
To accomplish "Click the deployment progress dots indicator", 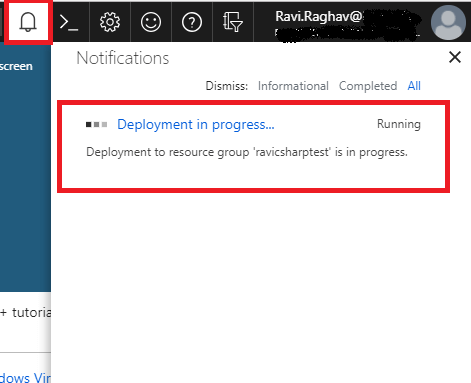I will [96, 125].
